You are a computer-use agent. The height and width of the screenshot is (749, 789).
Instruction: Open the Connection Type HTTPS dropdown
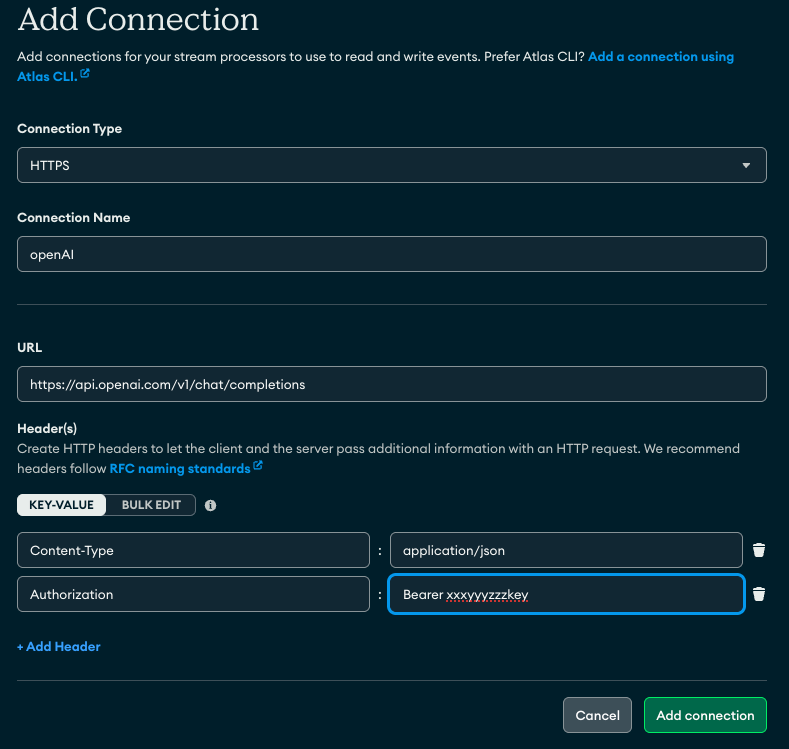[x=391, y=165]
